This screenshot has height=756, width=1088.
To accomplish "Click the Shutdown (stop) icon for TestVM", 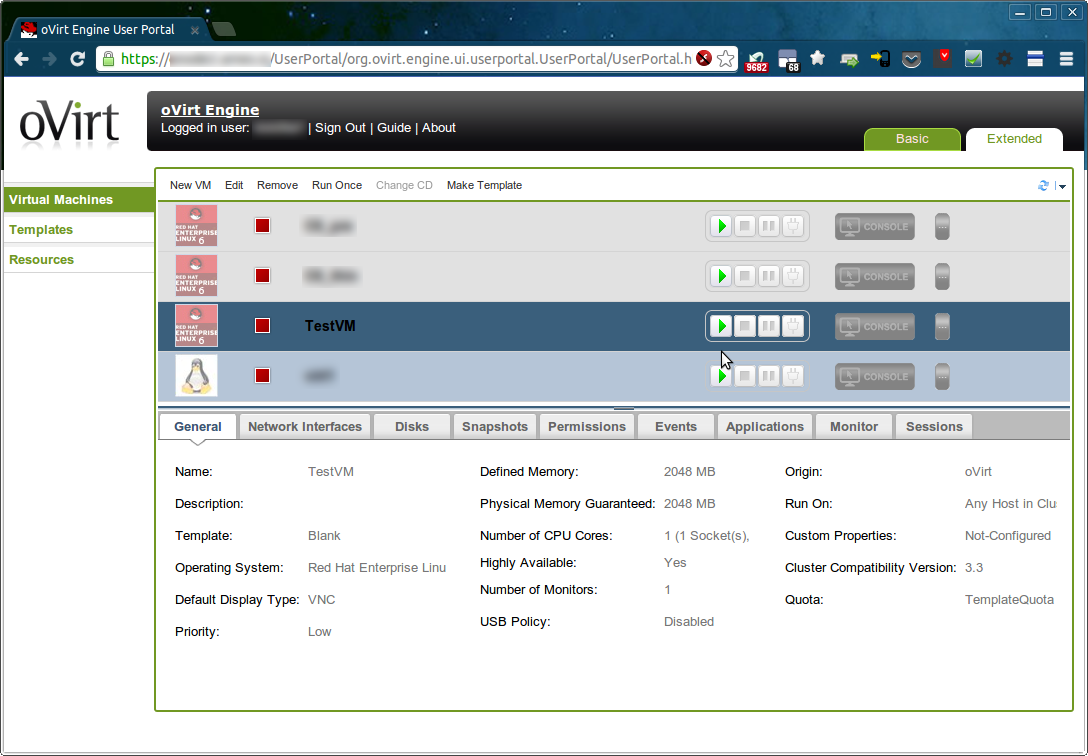I will 745,326.
